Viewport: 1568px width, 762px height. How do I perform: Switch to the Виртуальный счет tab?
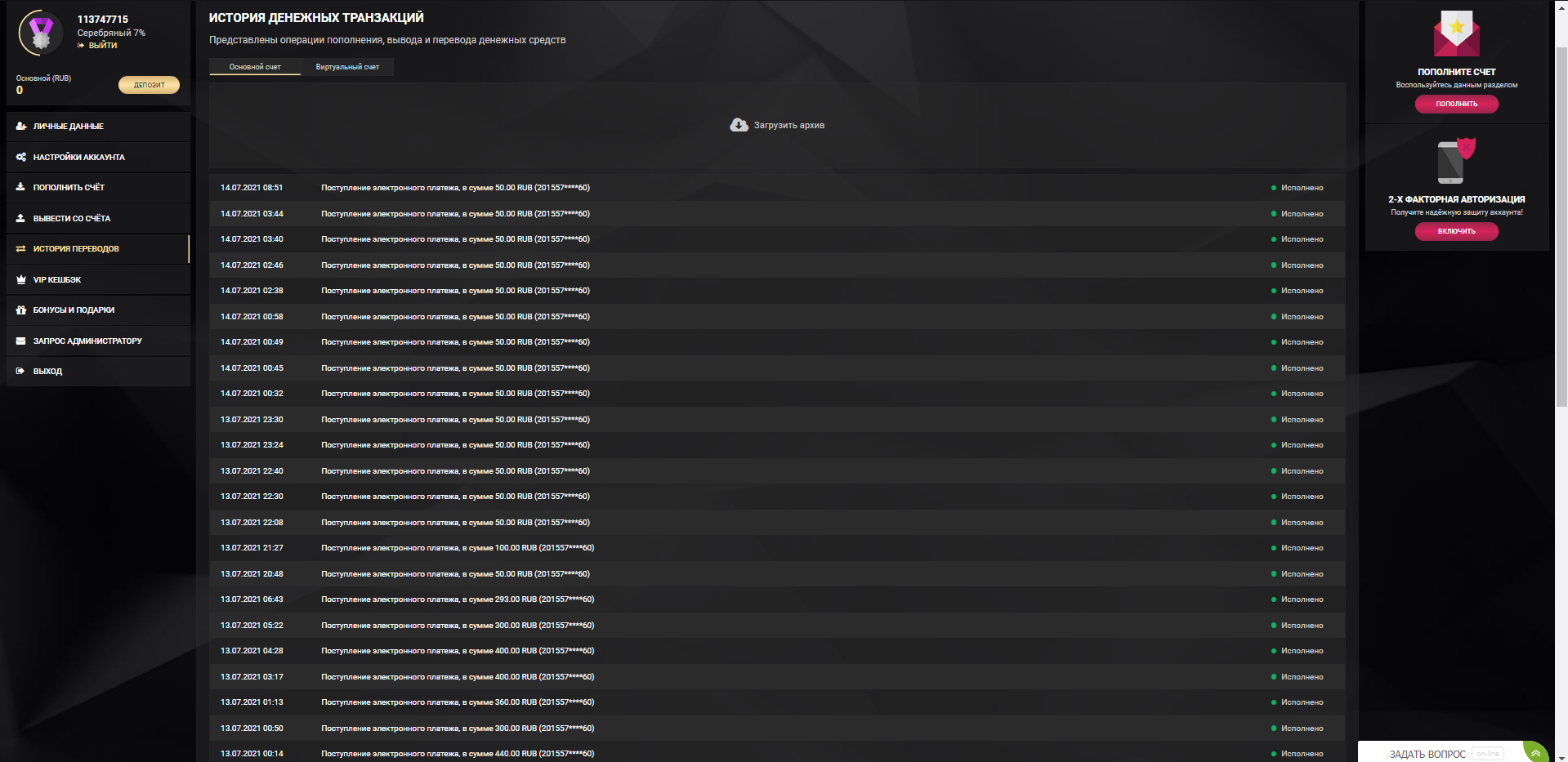tap(347, 67)
